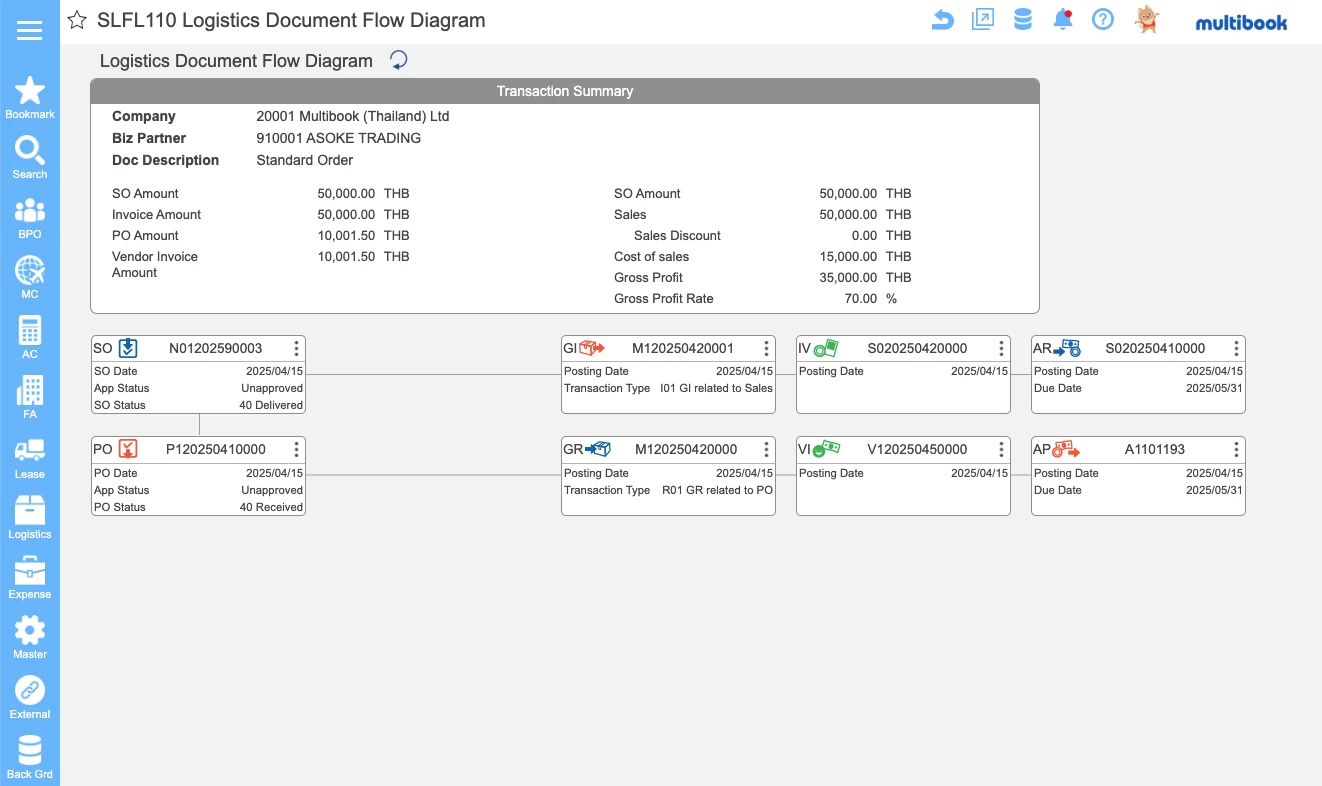The width and height of the screenshot is (1322, 786).
Task: Expand options for the GI document card
Action: [x=766, y=349]
